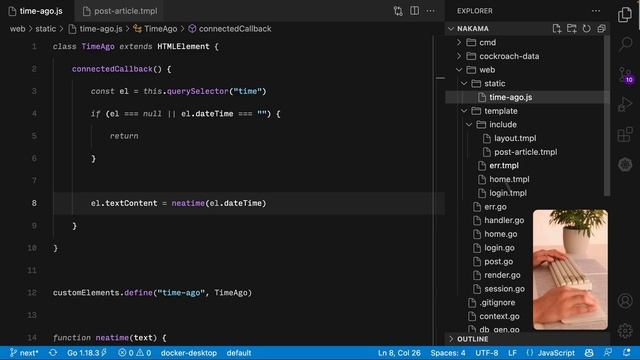The height and width of the screenshot is (360, 640).
Task: Click the git branch next* indicator
Action: click(x=24, y=353)
